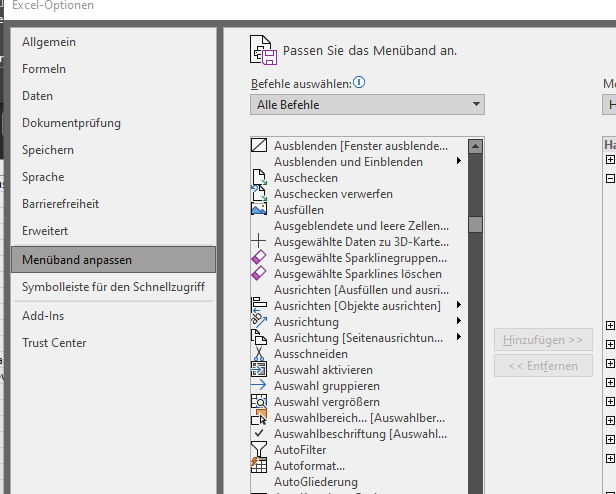Image resolution: width=616 pixels, height=494 pixels.
Task: Open the Formeln options category
Action: (x=114, y=69)
